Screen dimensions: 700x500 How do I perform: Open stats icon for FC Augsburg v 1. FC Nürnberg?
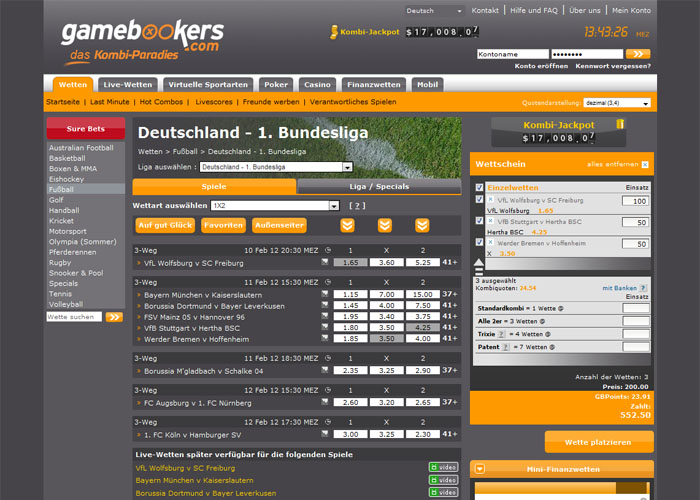coord(325,402)
